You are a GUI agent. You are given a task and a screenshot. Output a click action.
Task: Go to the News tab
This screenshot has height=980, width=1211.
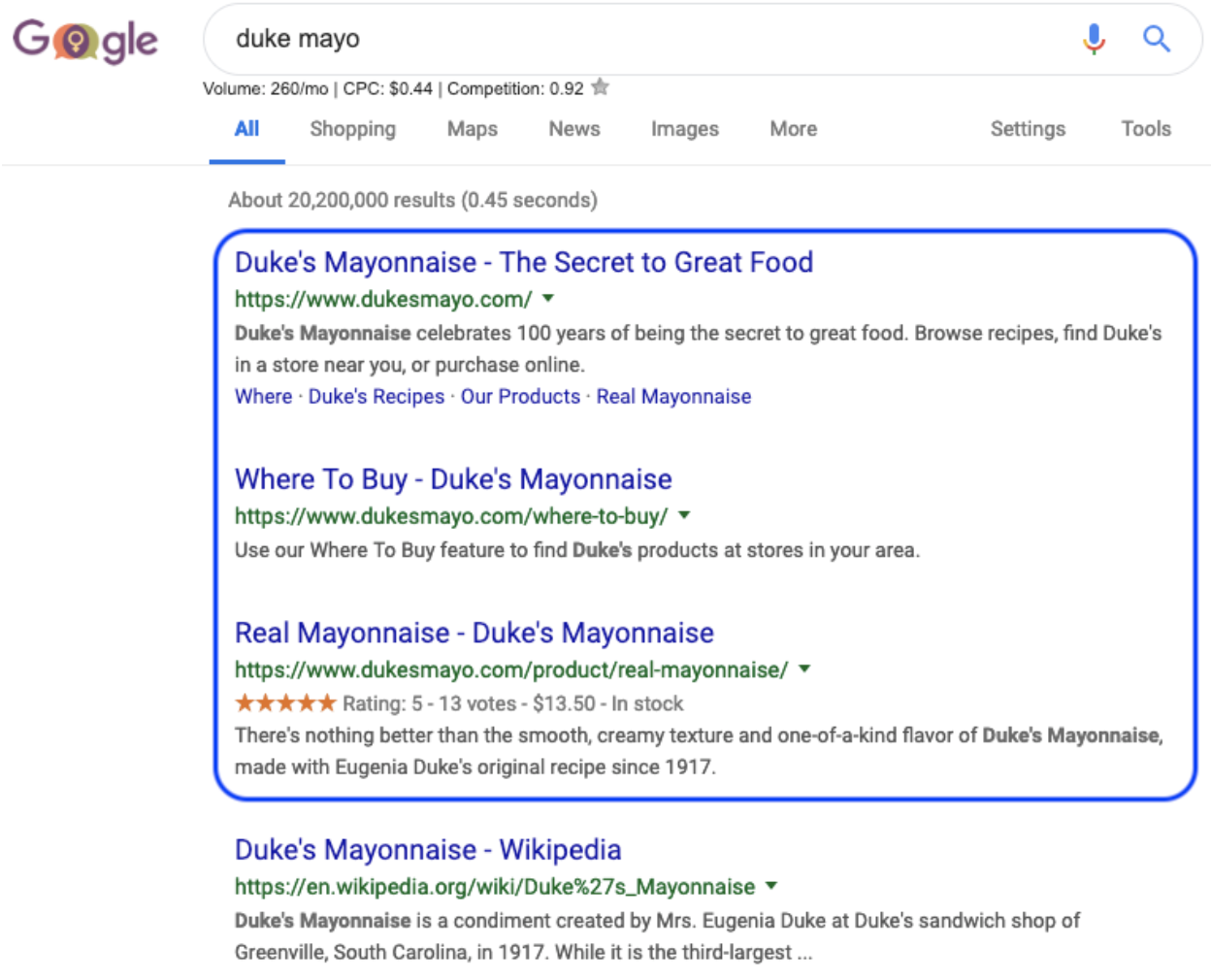click(x=574, y=129)
